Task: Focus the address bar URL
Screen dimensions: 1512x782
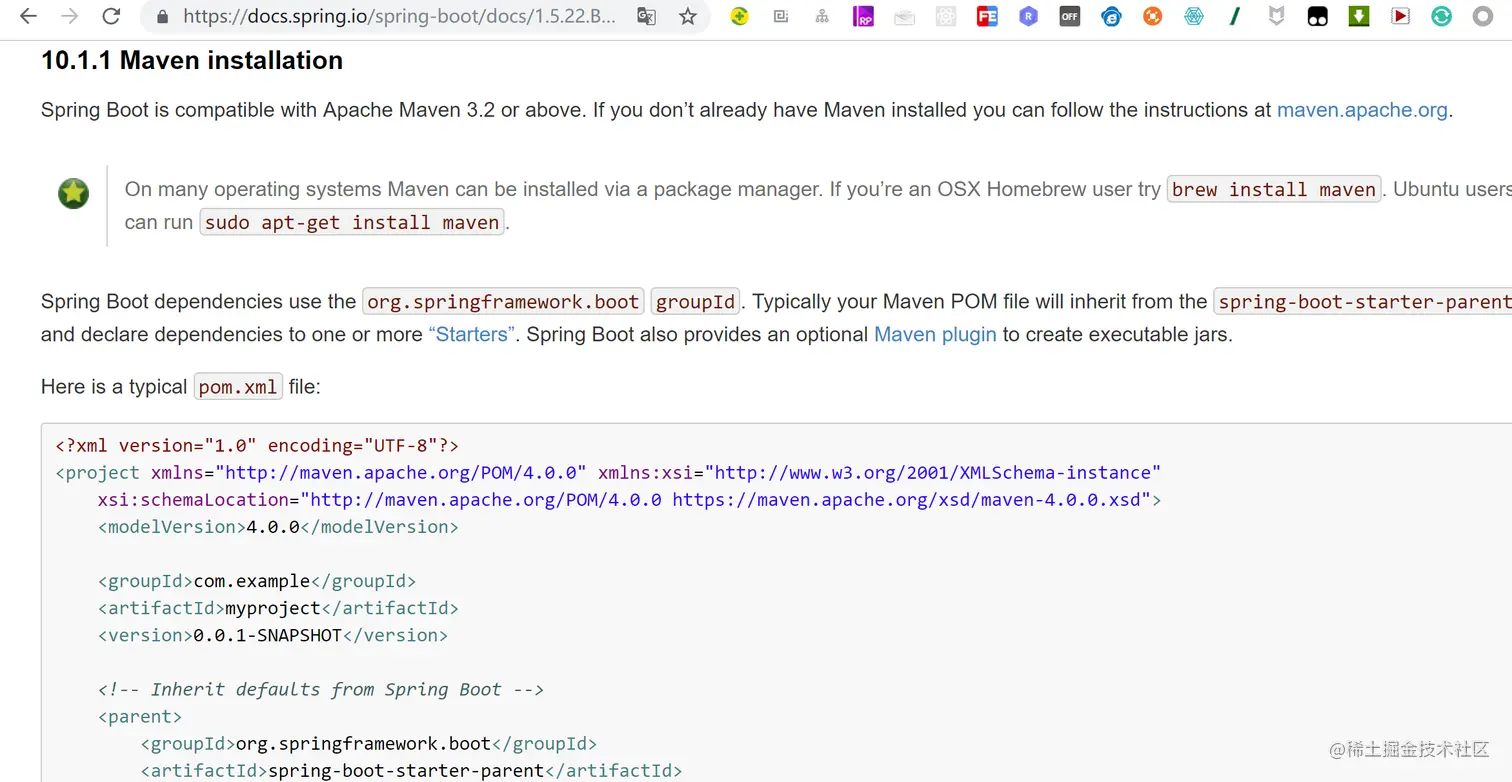Action: coord(398,16)
